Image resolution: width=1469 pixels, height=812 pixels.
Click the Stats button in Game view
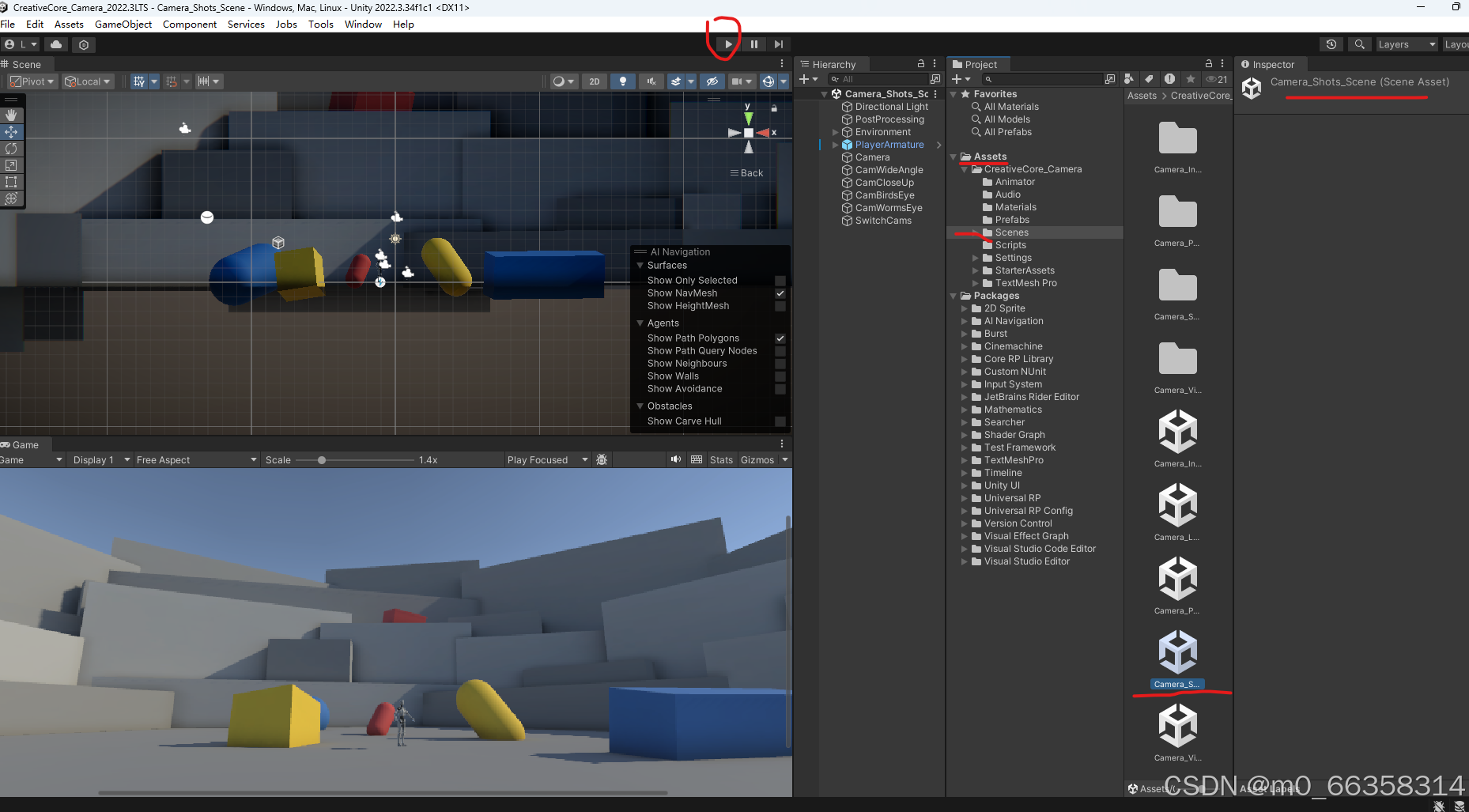pos(721,459)
